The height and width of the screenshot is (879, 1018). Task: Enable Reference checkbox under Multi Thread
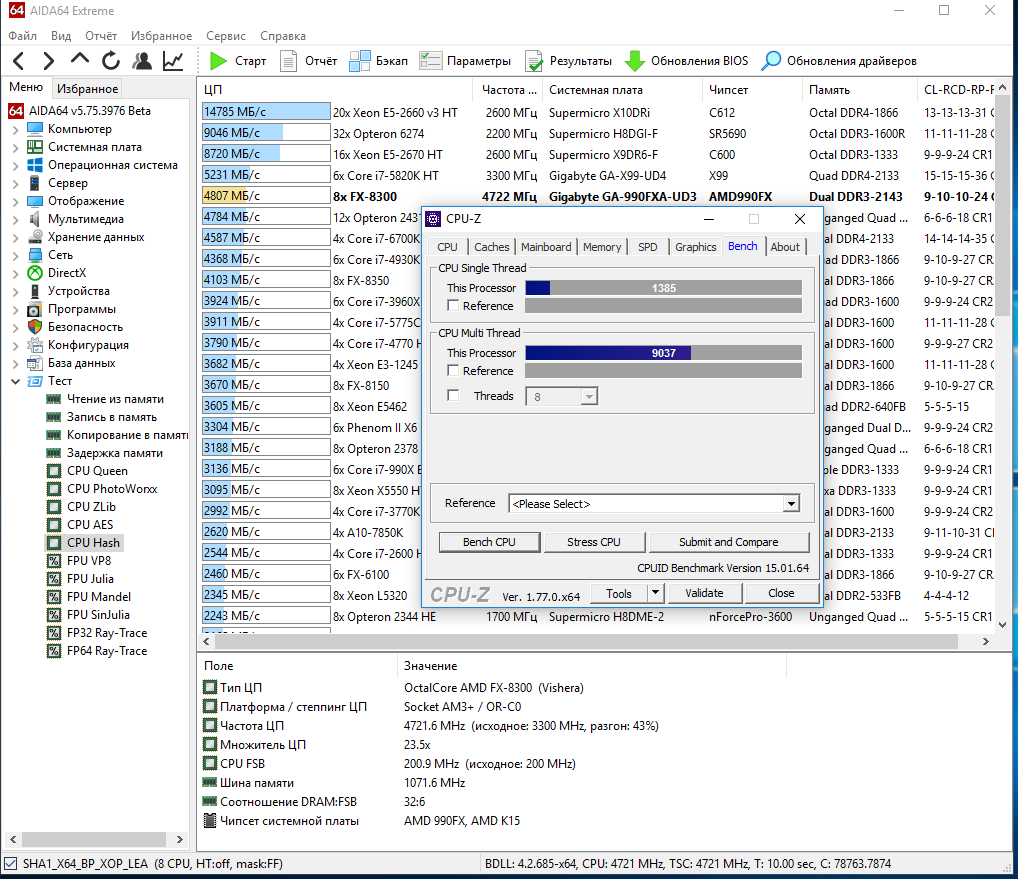pos(454,371)
